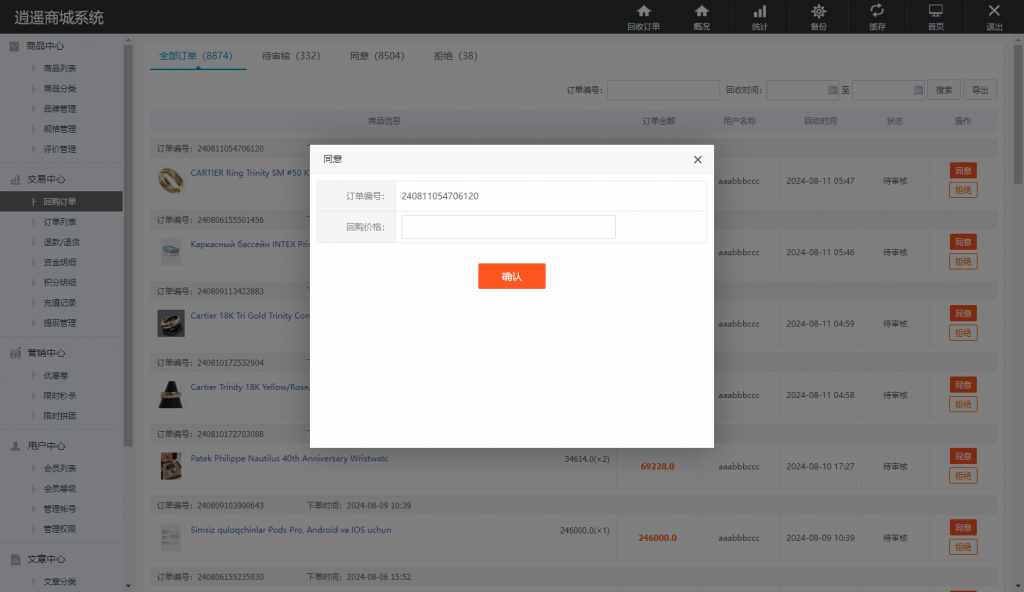The height and width of the screenshot is (592, 1024).
Task: Focus the 订单编号 search field
Action: coord(663,90)
